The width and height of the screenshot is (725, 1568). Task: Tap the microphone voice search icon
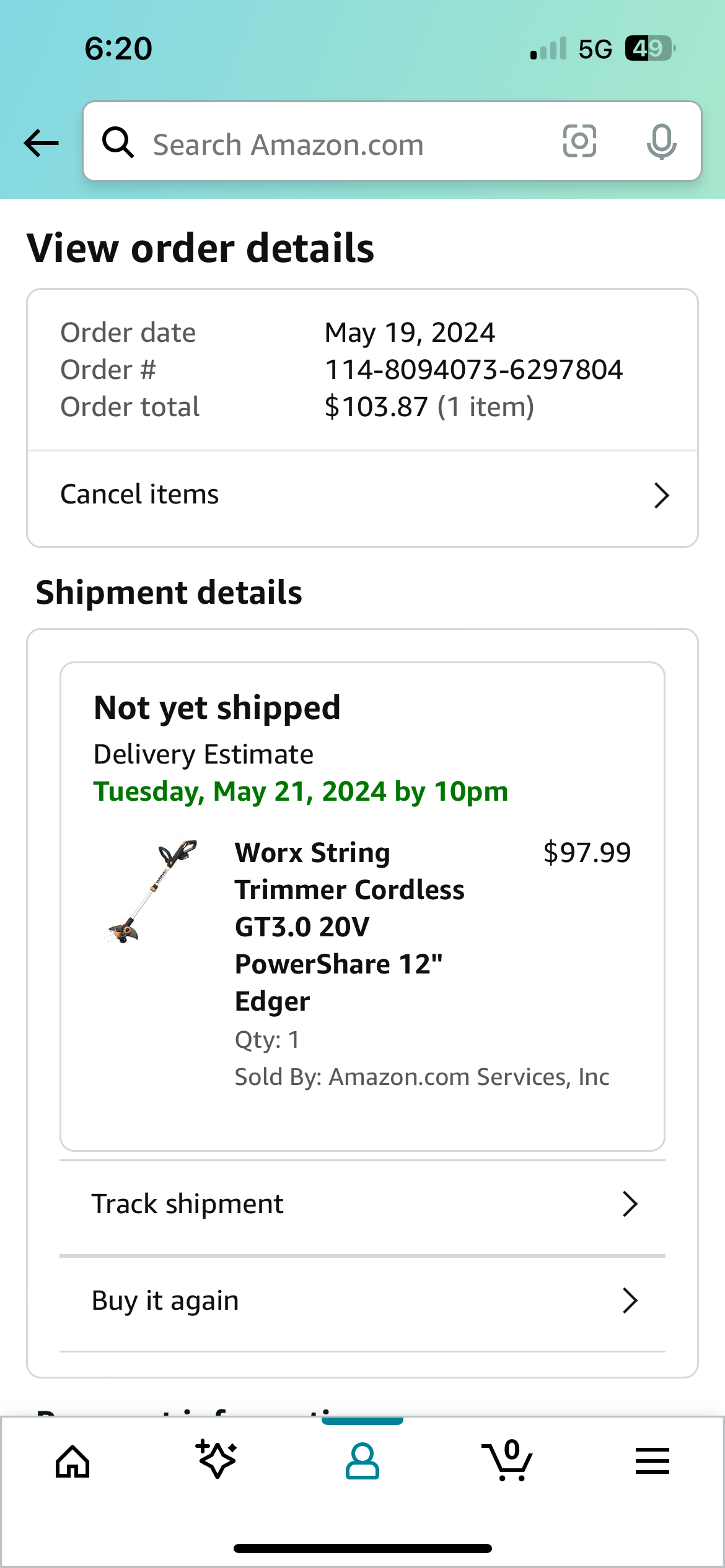coord(661,142)
